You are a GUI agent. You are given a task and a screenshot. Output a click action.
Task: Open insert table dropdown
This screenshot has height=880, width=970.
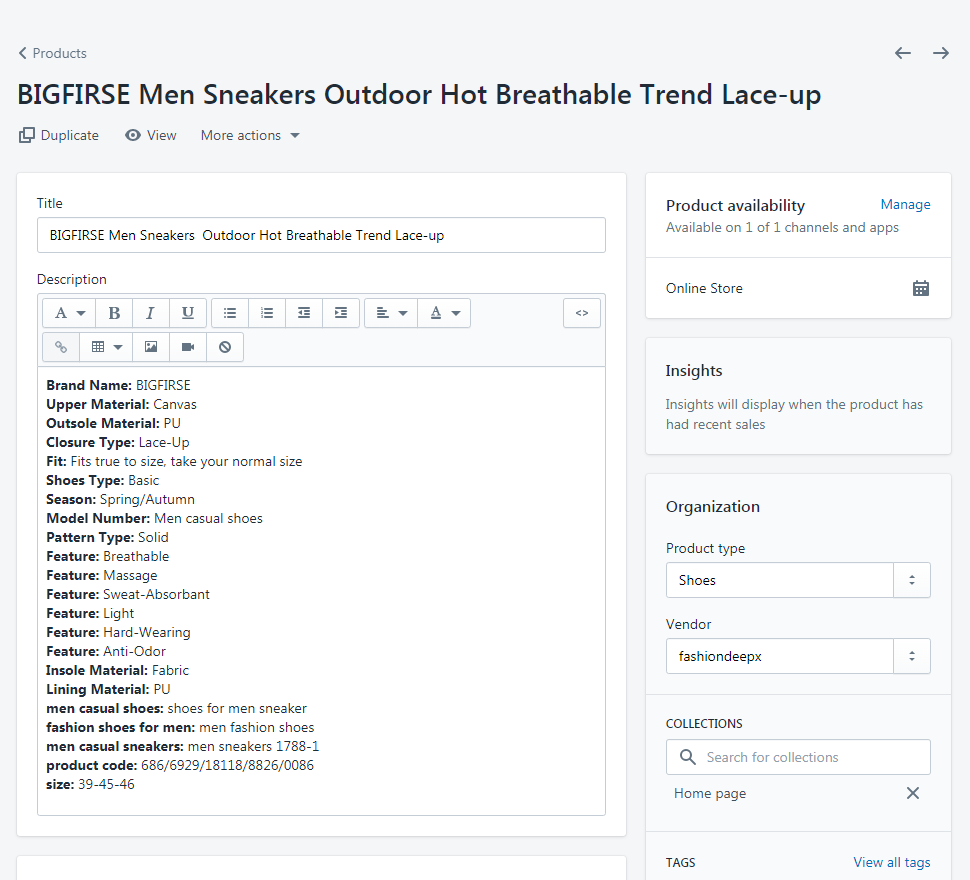tap(106, 347)
